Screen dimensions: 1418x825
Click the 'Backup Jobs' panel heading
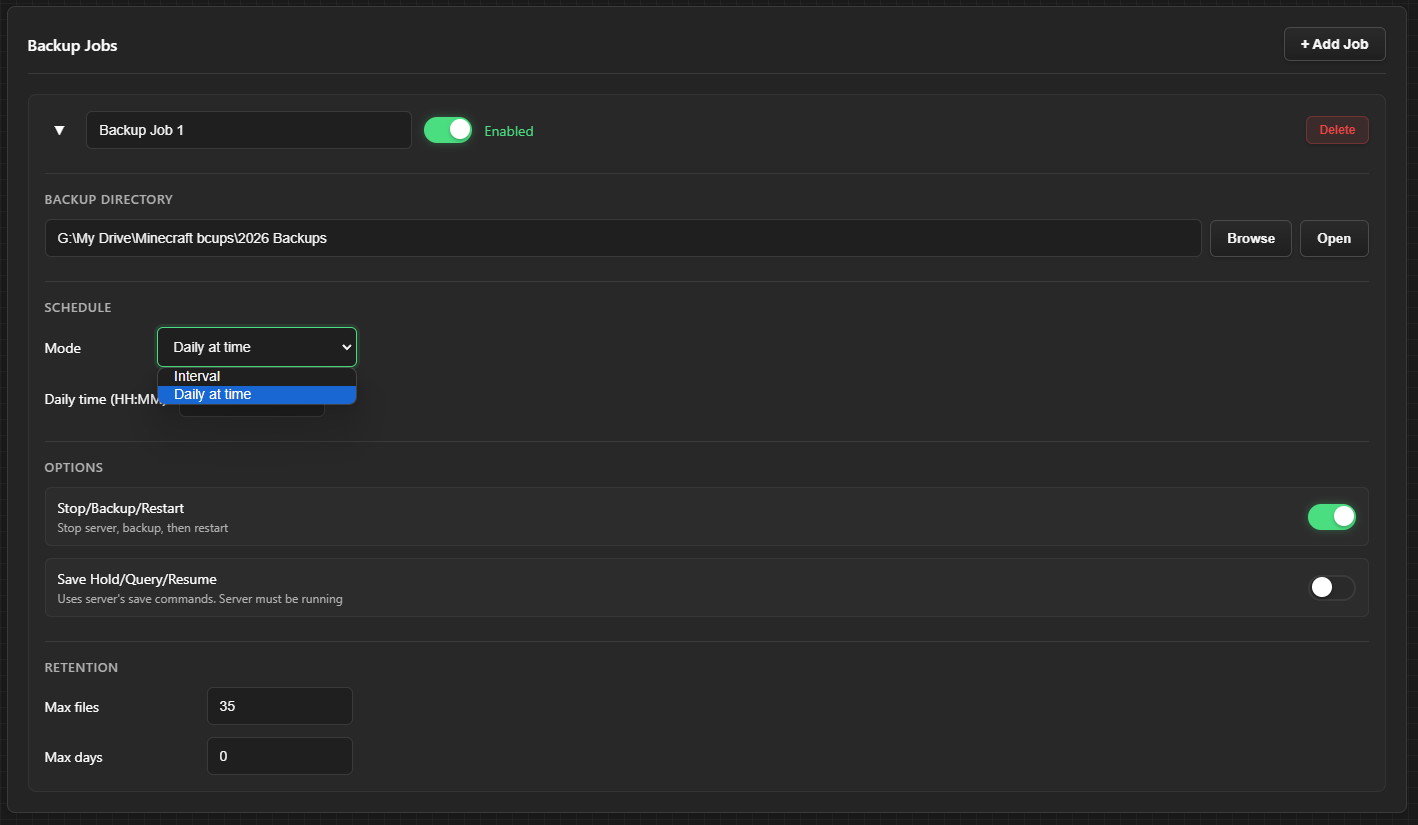point(72,45)
